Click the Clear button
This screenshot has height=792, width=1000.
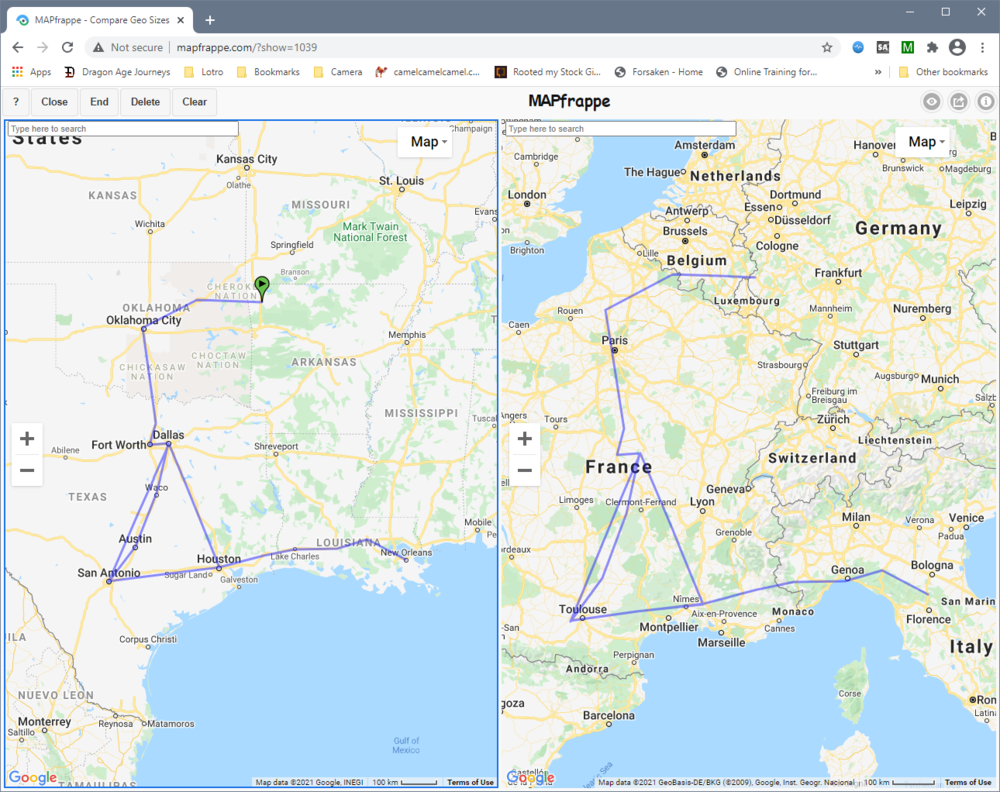point(195,102)
